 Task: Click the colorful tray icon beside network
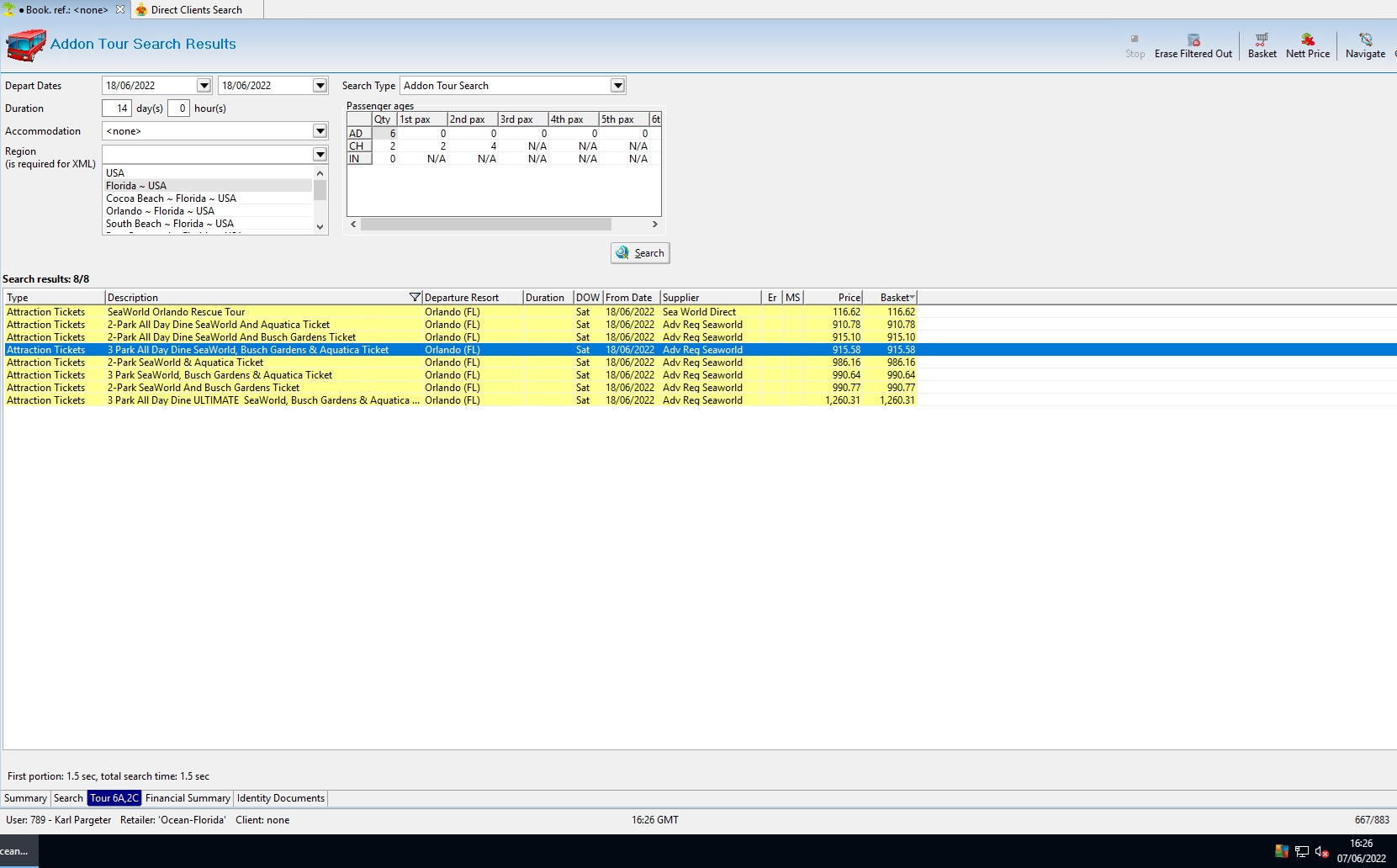tap(1282, 851)
